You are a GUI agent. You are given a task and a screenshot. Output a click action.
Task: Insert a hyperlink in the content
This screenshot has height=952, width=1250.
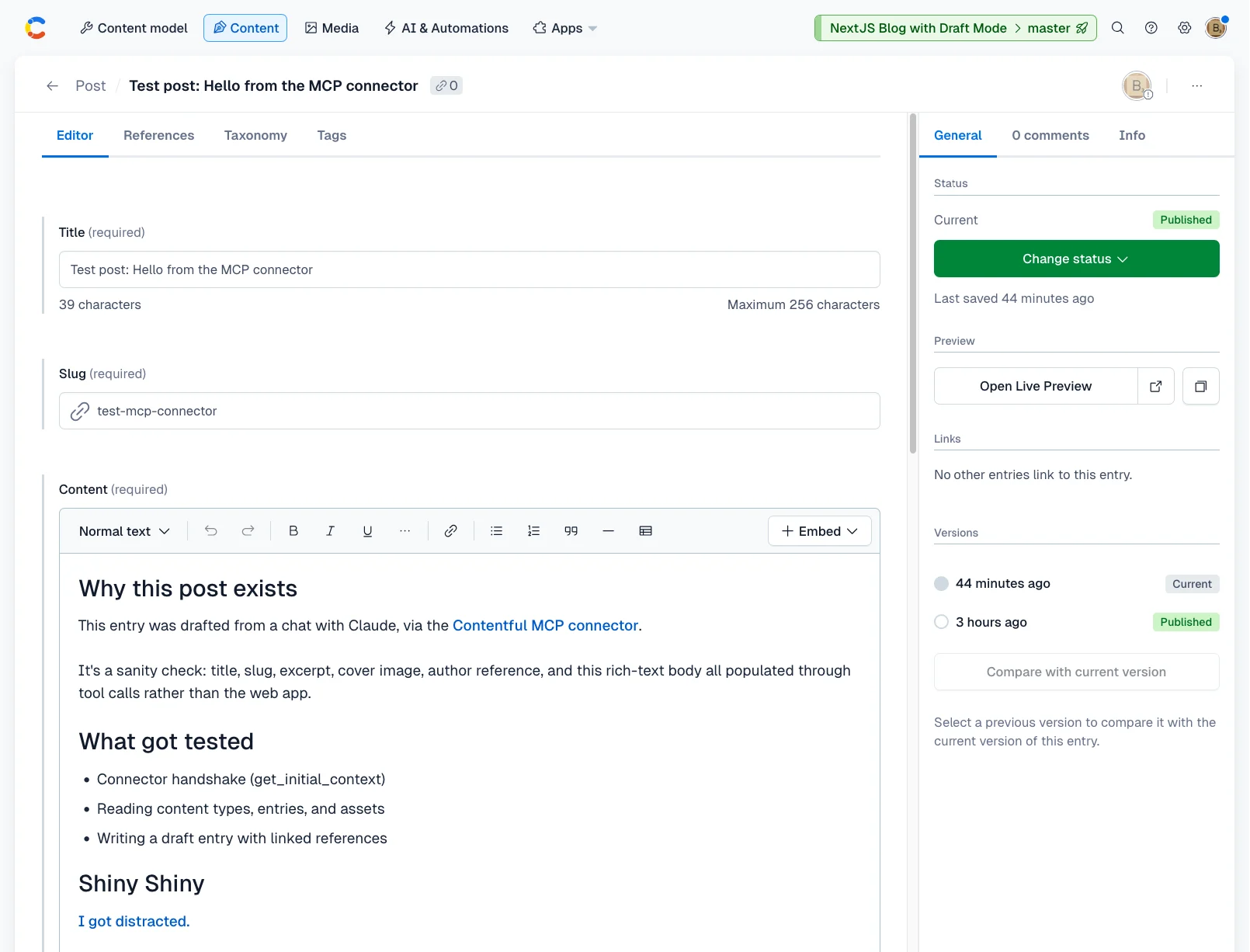click(451, 531)
